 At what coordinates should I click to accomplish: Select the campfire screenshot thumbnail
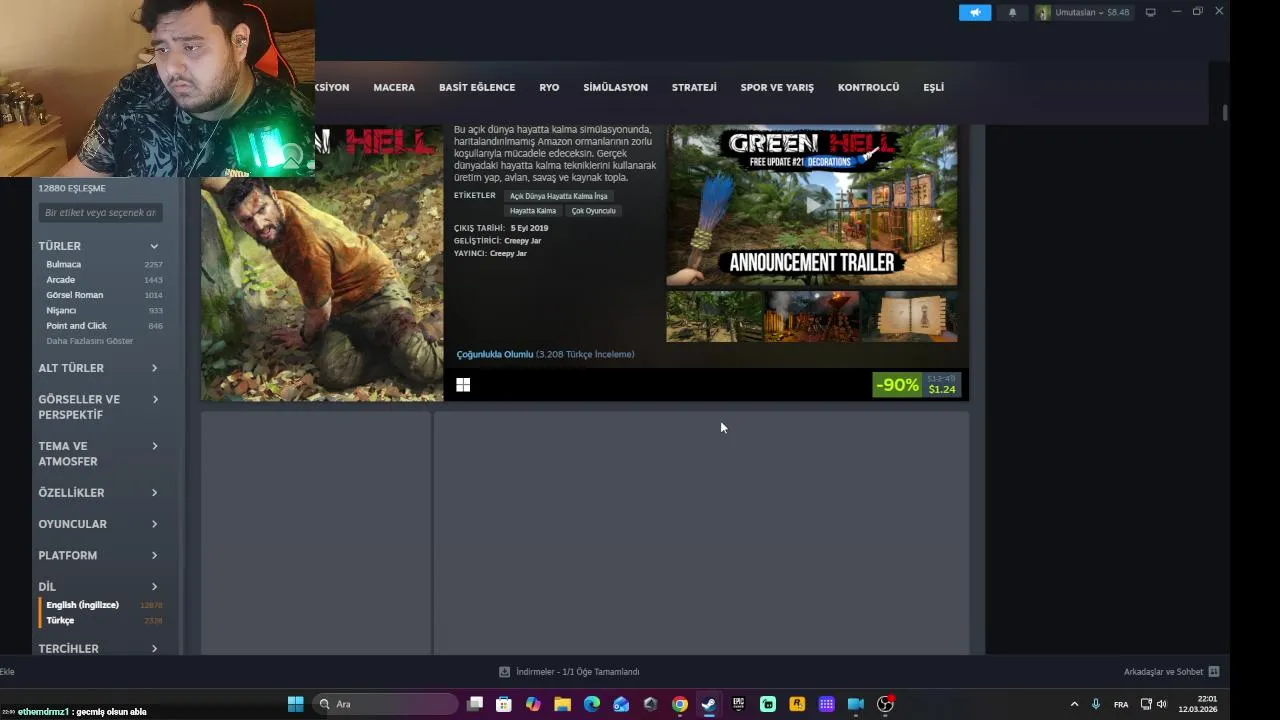(x=812, y=316)
